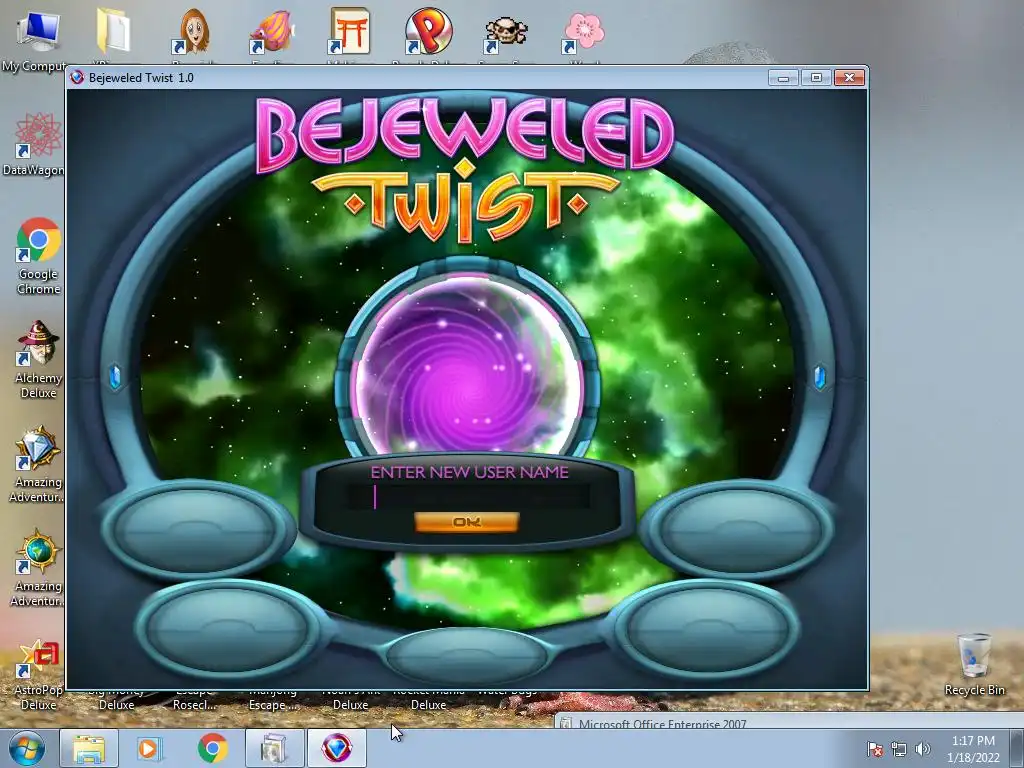Open the Windows Start menu

27,748
